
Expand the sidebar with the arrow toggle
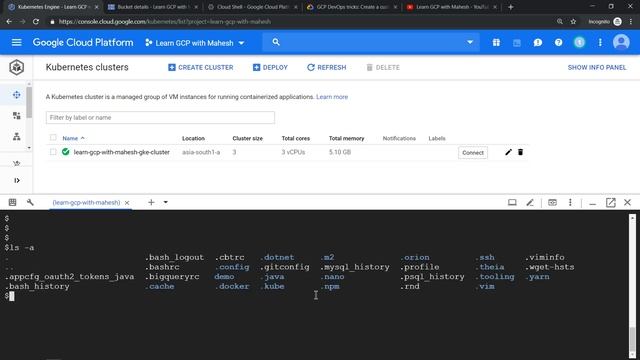[17, 180]
